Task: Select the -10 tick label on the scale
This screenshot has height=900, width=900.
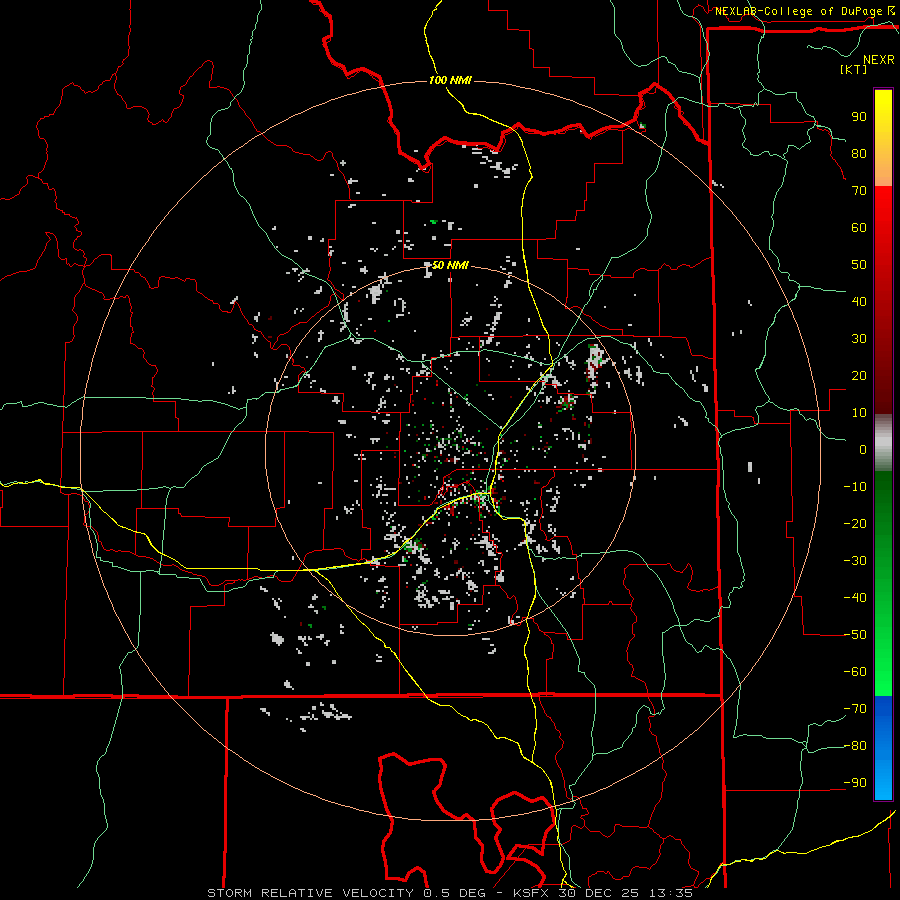Action: tap(855, 487)
